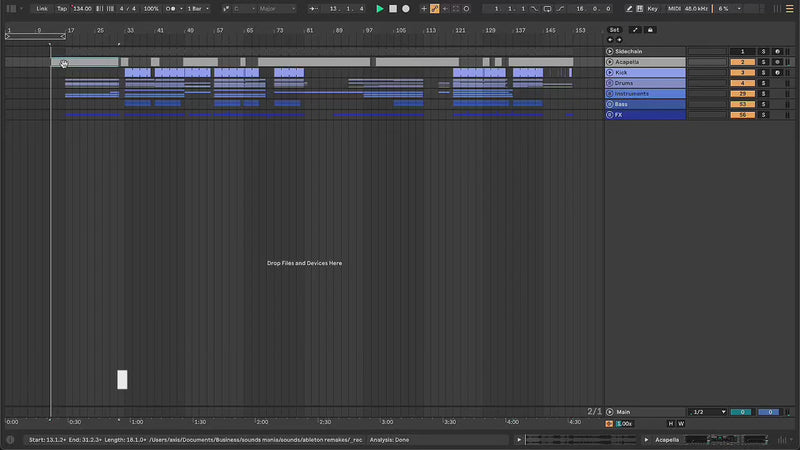Click the Follow playback arrow icon
The height and width of the screenshot is (450, 800).
coord(314,8)
